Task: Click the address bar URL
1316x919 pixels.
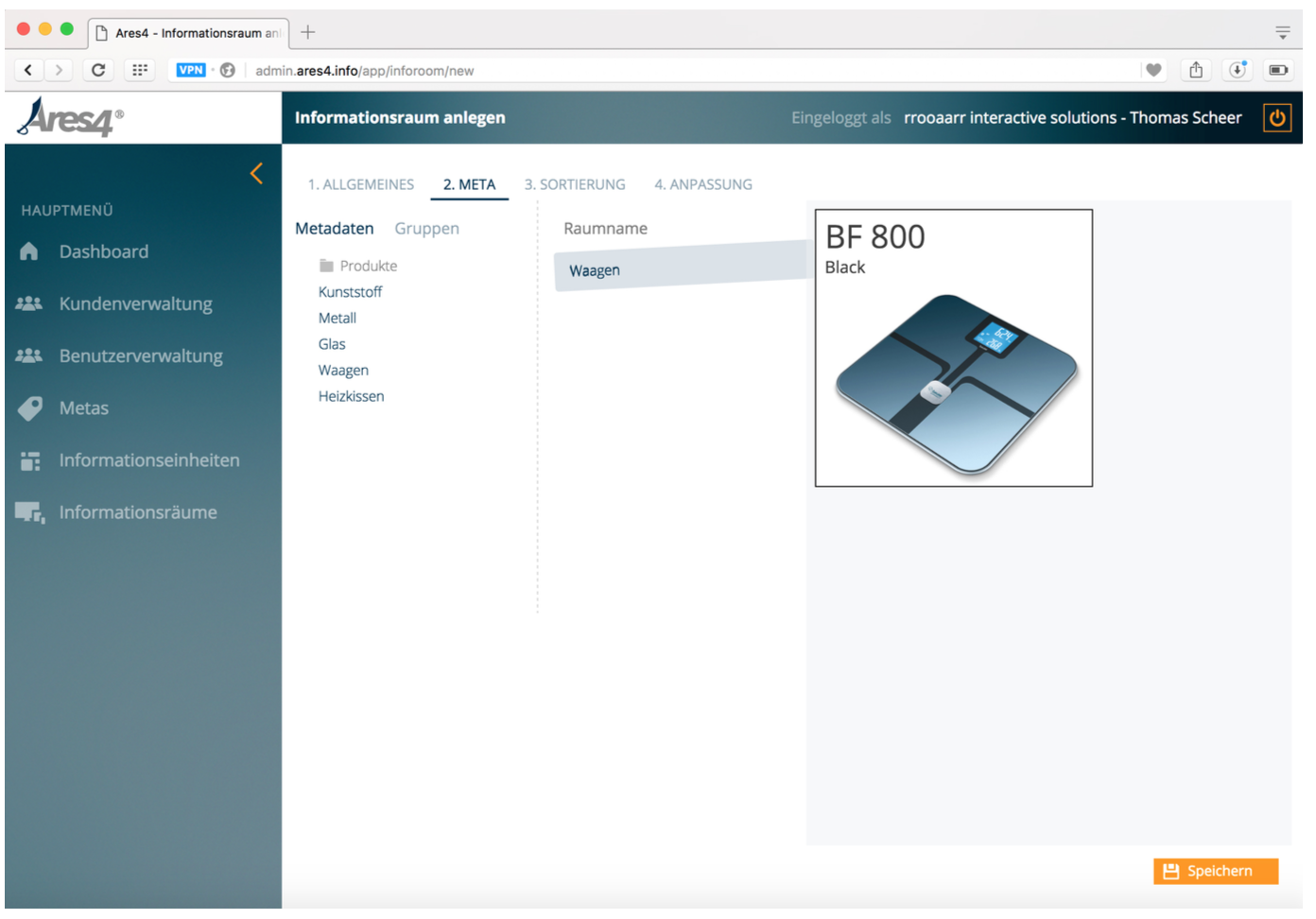Action: [365, 71]
